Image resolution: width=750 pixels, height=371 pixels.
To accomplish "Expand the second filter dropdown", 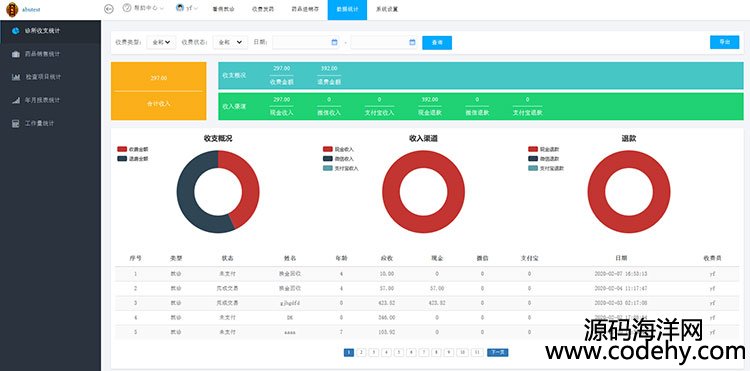I will (230, 43).
